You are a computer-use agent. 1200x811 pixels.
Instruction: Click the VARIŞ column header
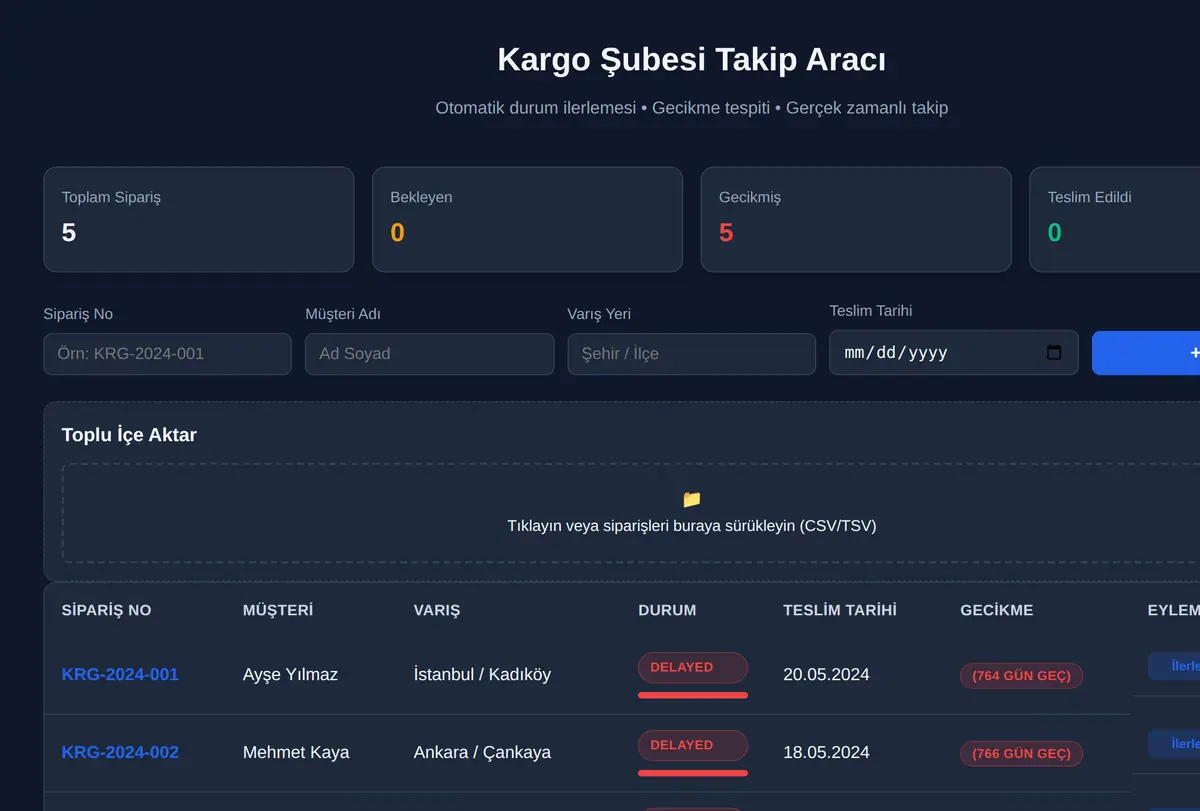pyautogui.click(x=437, y=610)
